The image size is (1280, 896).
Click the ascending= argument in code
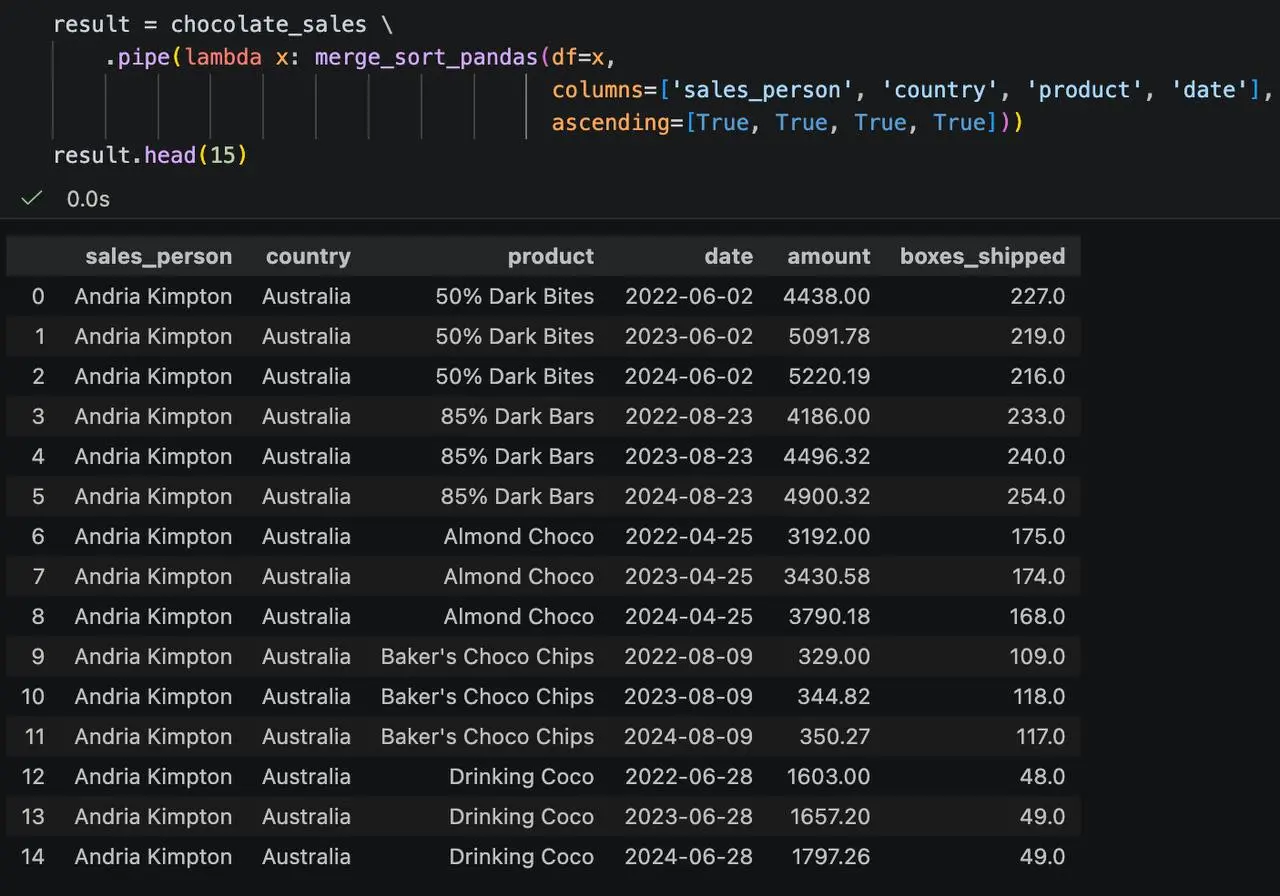(618, 123)
